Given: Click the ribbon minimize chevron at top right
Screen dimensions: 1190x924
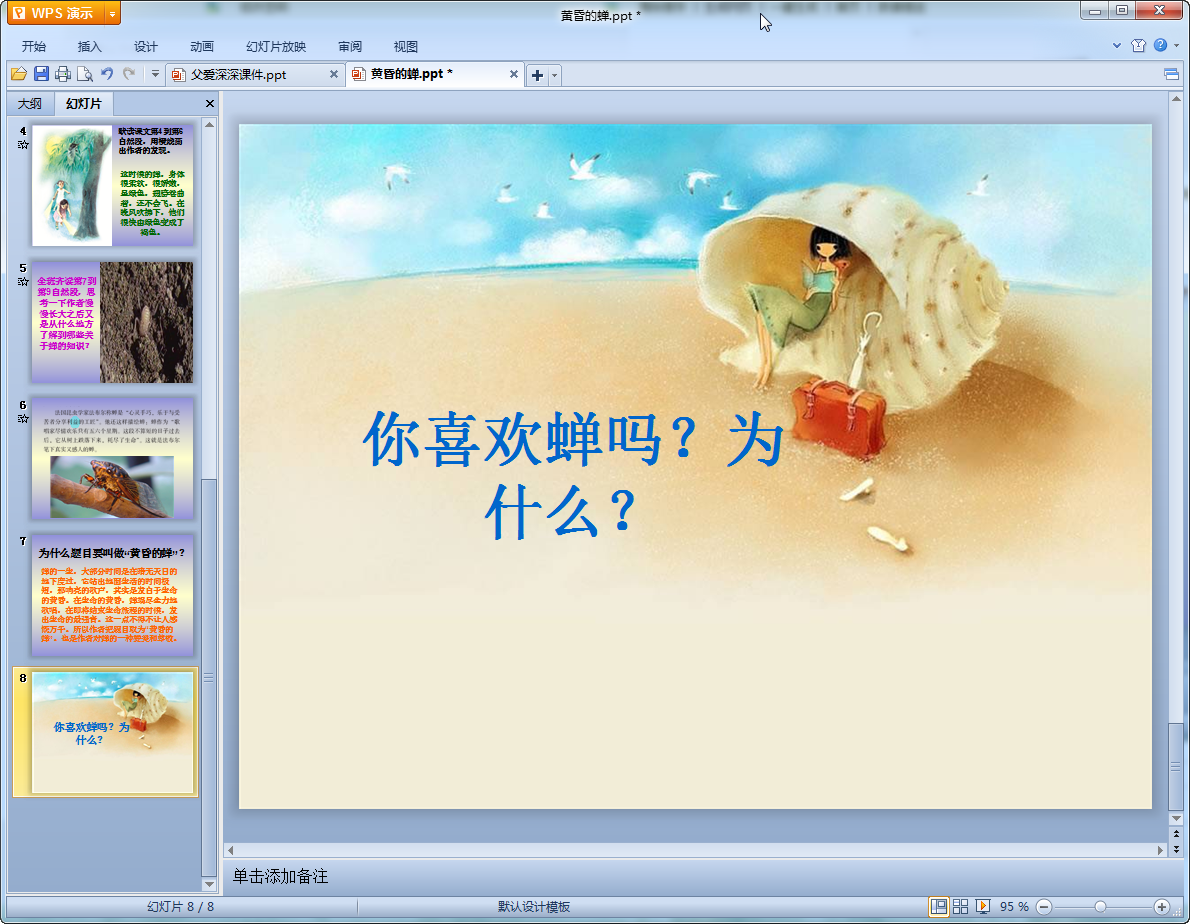Looking at the screenshot, I should (1117, 46).
